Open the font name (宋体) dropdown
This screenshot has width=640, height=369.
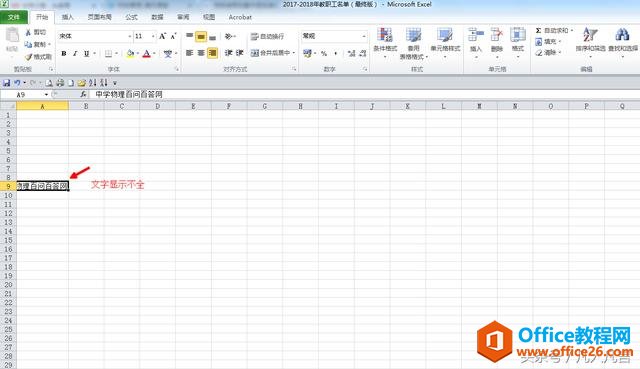[x=129, y=36]
